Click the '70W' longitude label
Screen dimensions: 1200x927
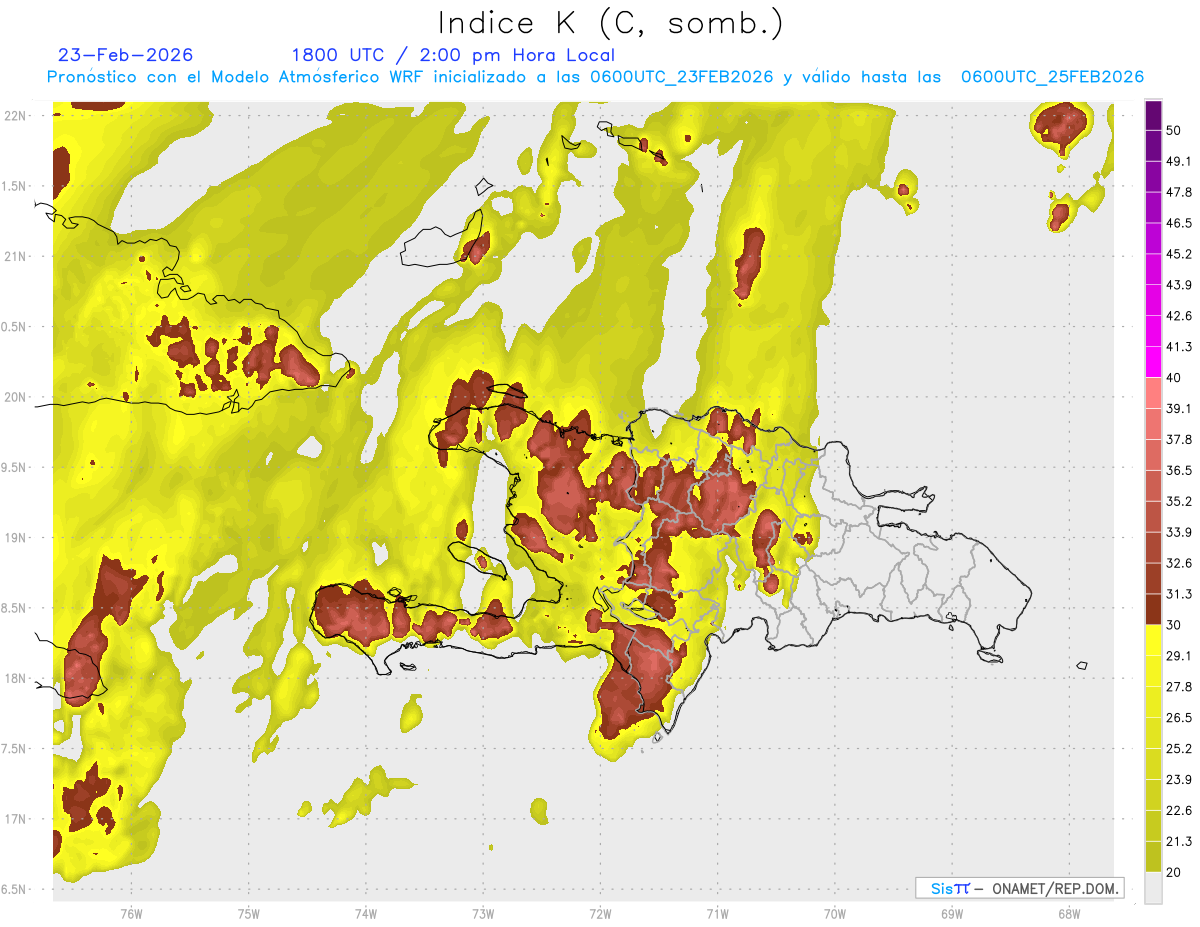click(835, 914)
